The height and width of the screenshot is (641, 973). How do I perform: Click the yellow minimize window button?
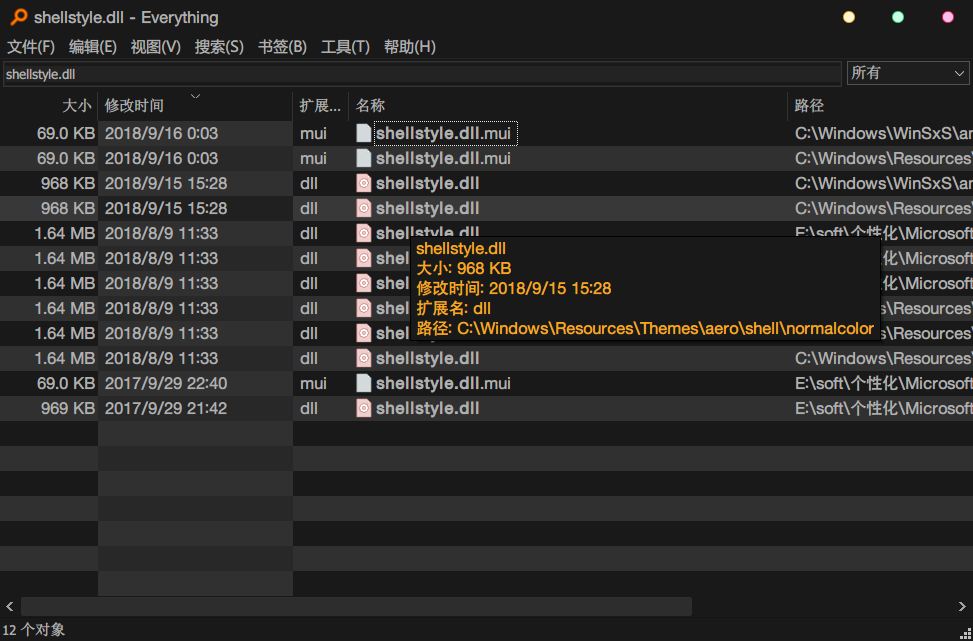849,17
